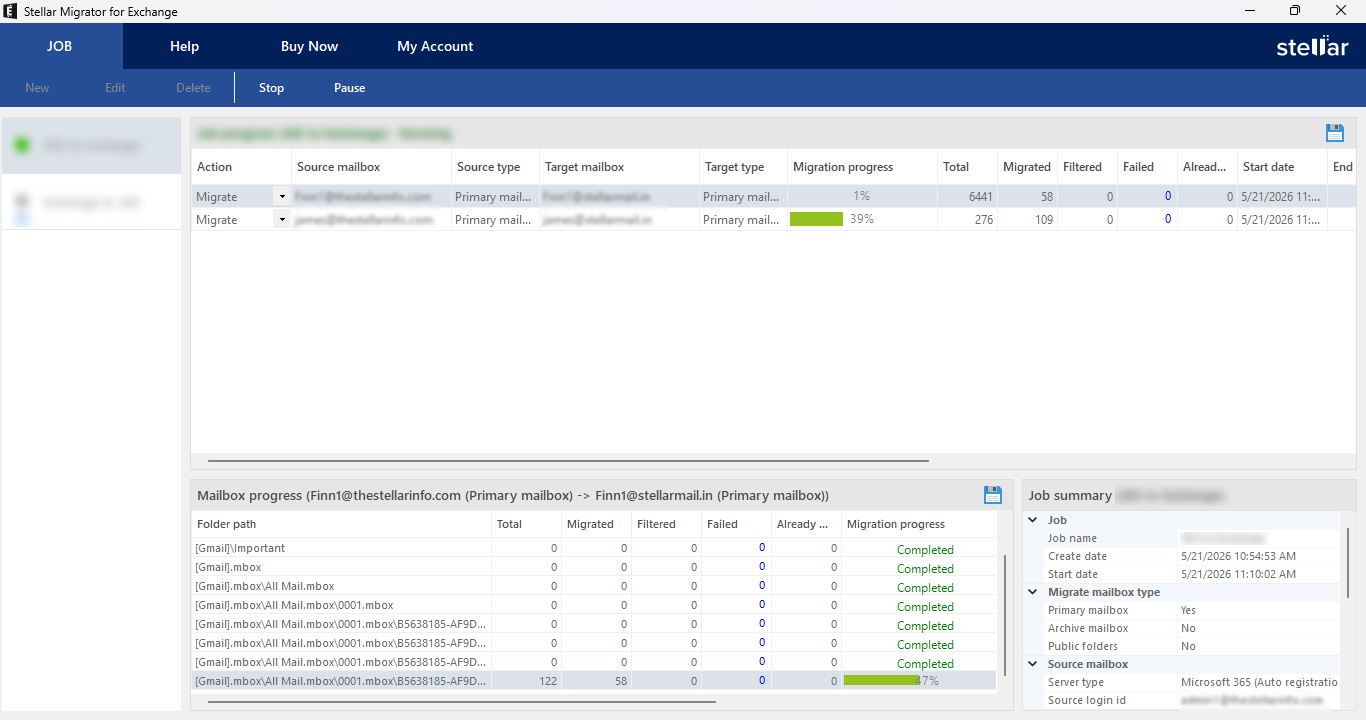
Task: Sort by Folder path column header
Action: tap(342, 524)
